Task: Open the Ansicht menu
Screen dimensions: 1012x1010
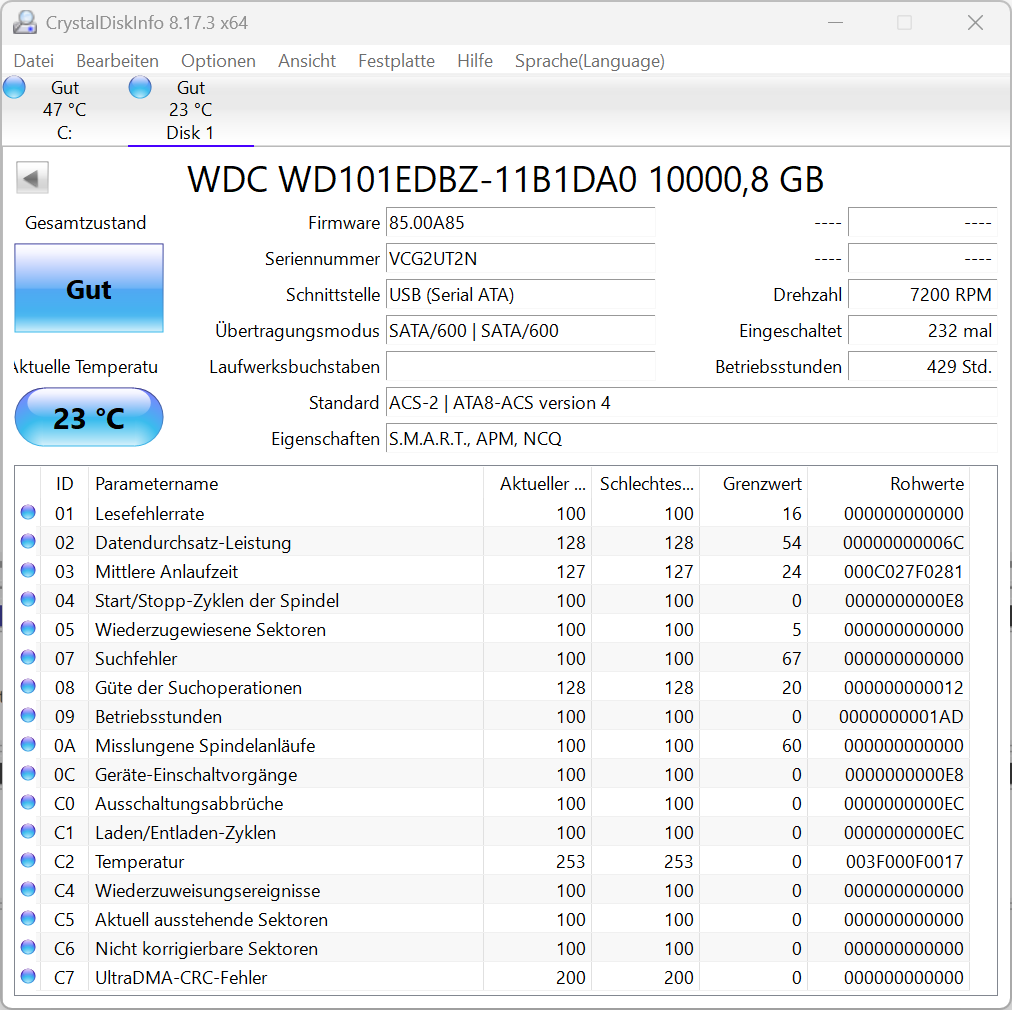Action: (306, 61)
